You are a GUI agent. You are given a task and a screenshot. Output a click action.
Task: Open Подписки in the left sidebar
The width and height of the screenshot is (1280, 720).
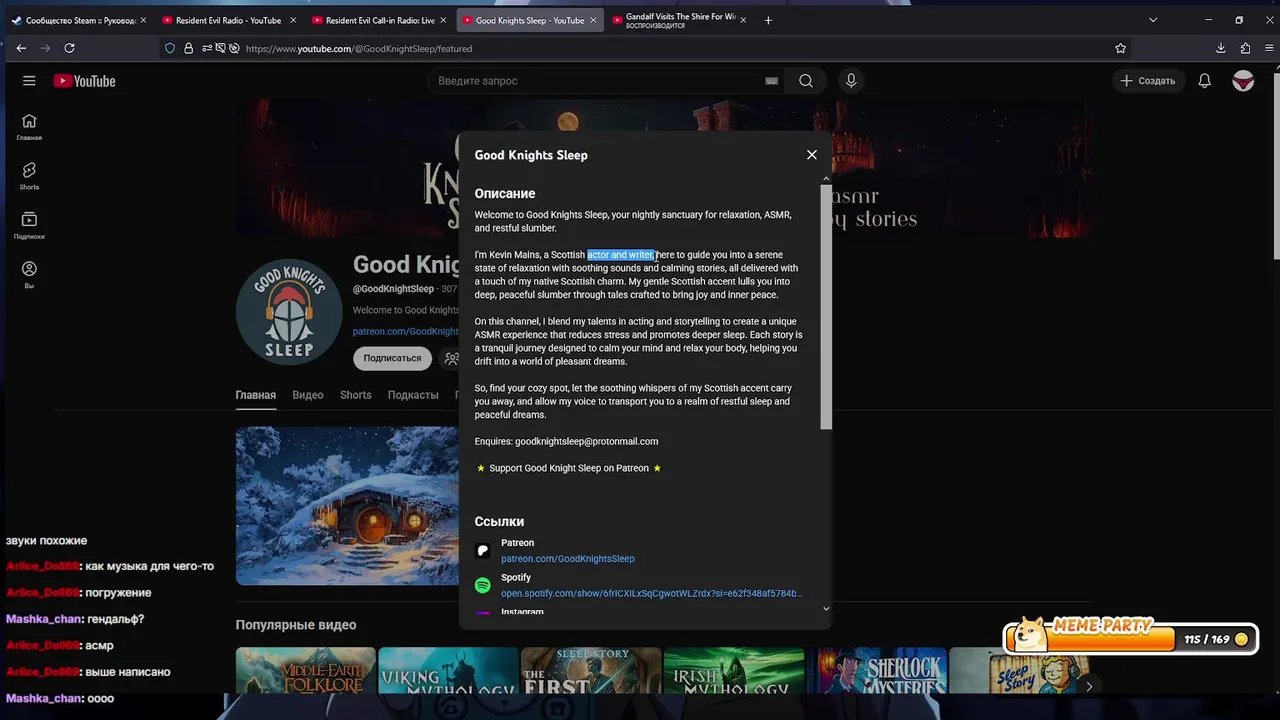[29, 225]
